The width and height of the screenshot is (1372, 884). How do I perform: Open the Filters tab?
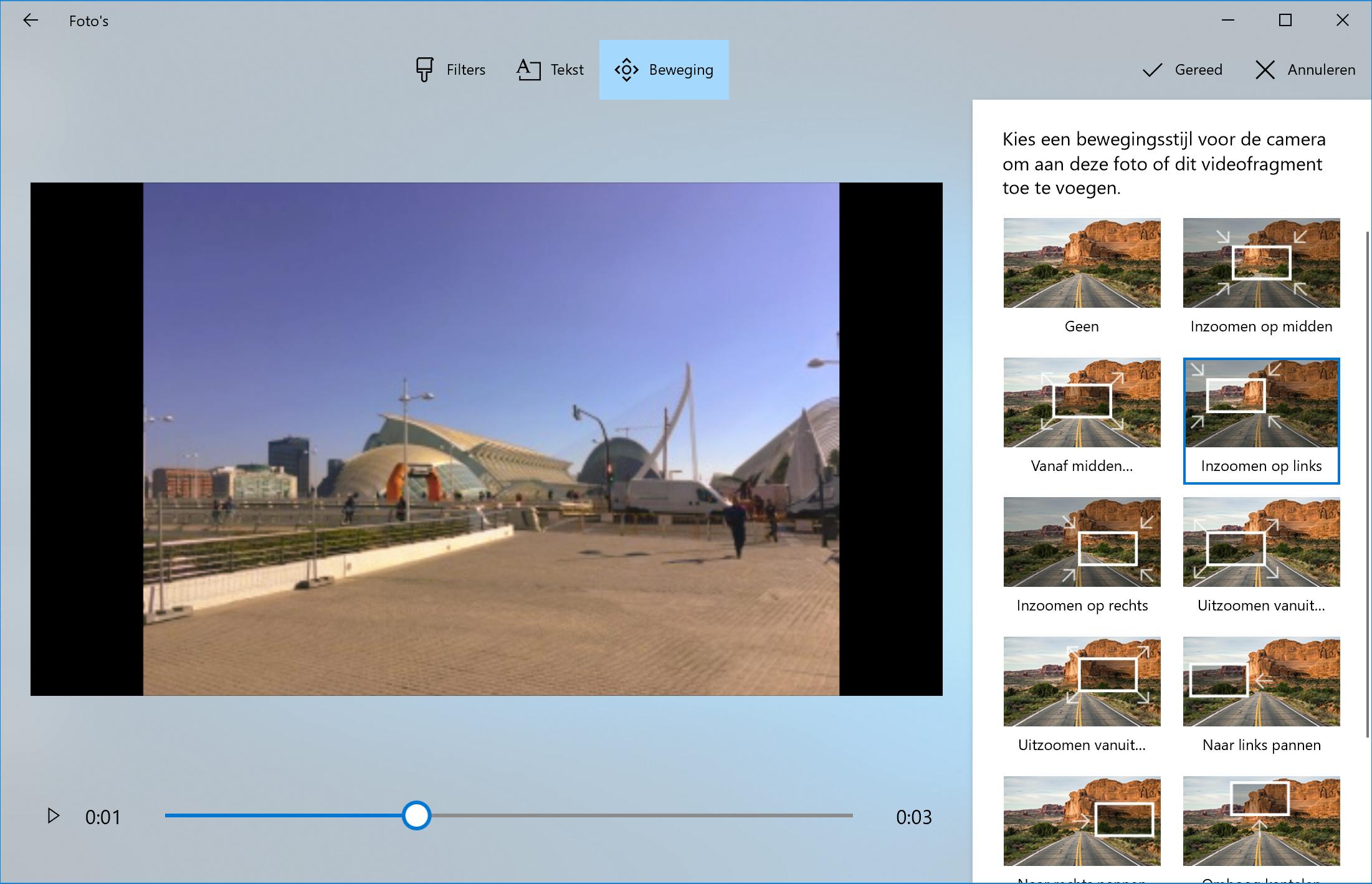coord(450,70)
